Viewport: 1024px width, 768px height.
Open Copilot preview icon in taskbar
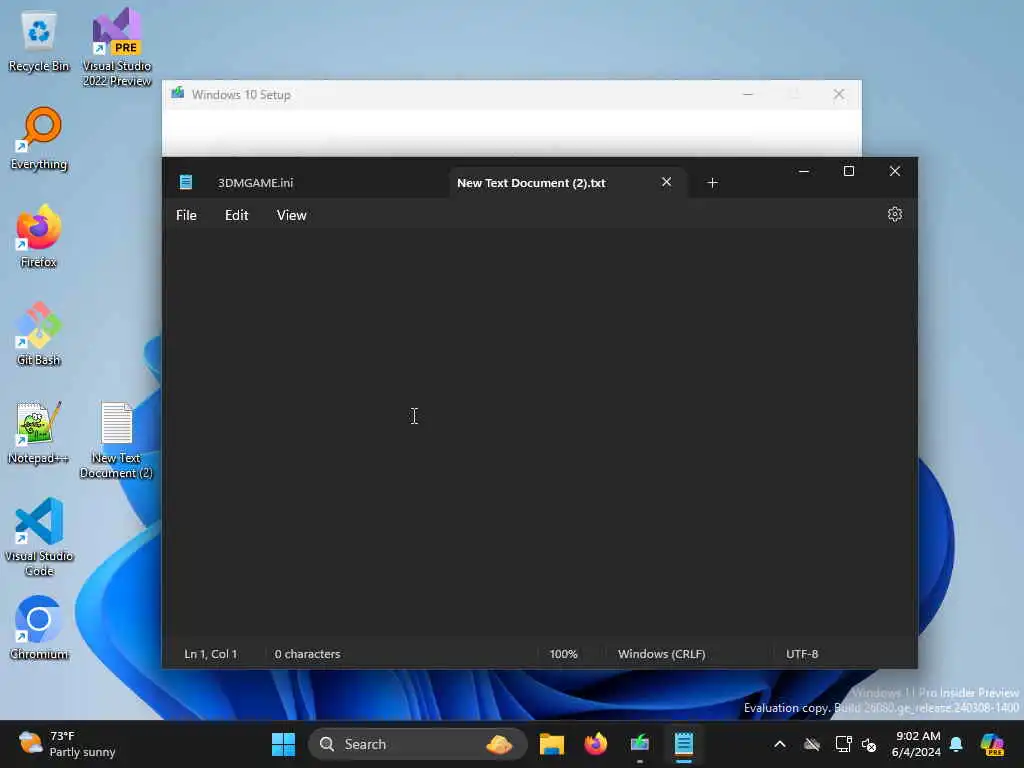[992, 744]
